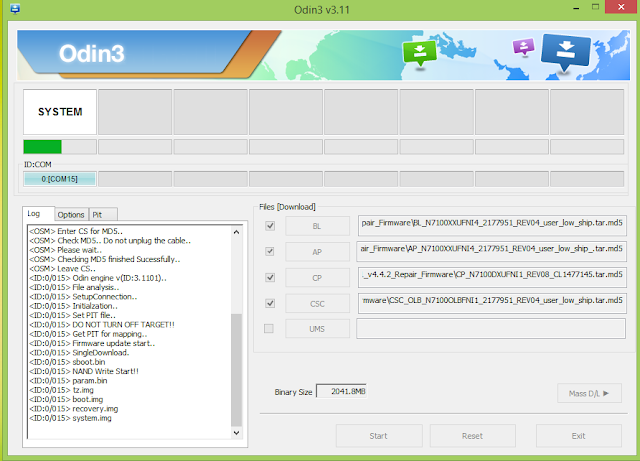Image resolution: width=640 pixels, height=461 pixels.
Task: Click the 'SingleDownload.' log line
Action: pyautogui.click(x=79, y=352)
